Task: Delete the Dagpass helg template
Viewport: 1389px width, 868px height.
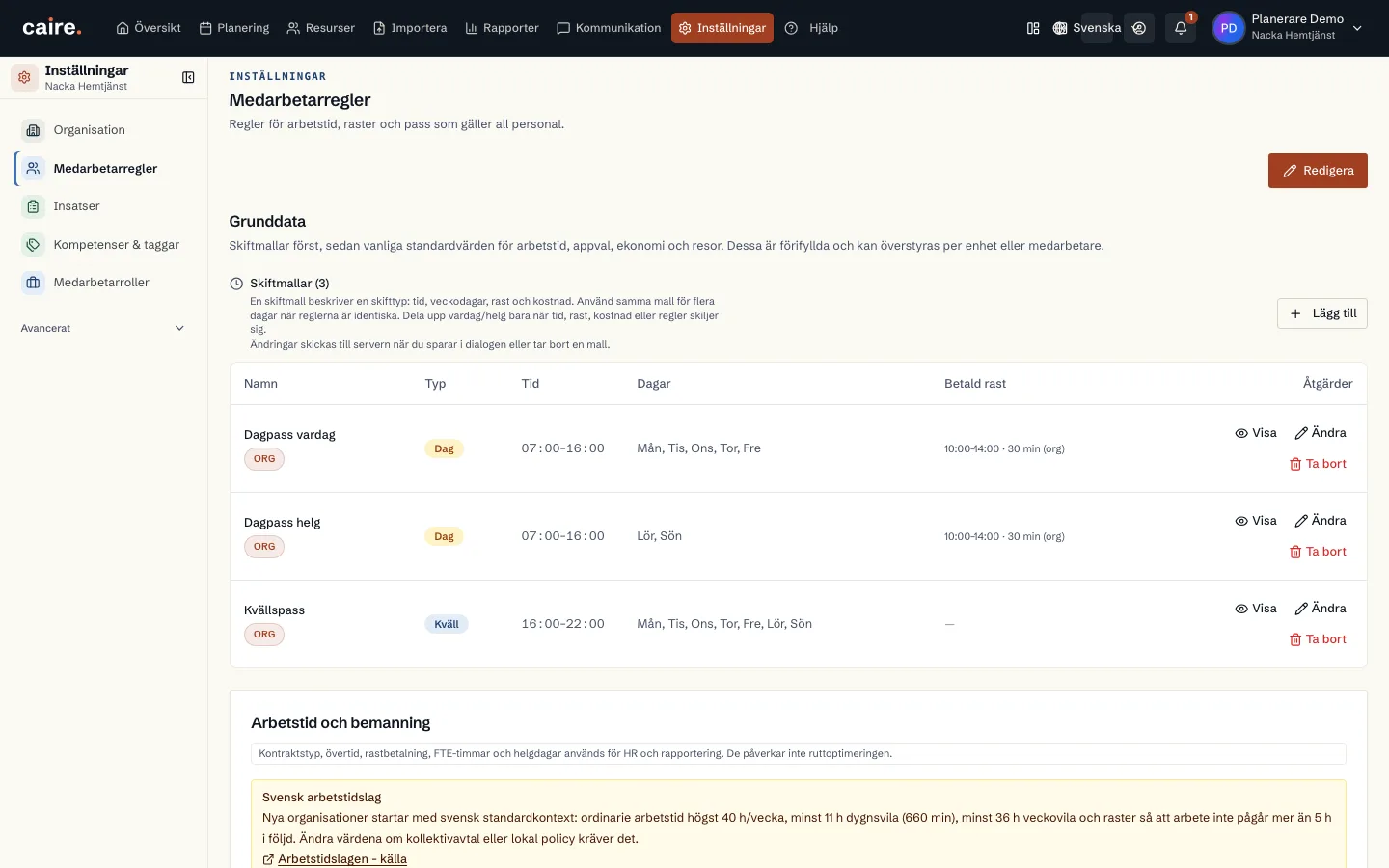Action: tap(1318, 552)
